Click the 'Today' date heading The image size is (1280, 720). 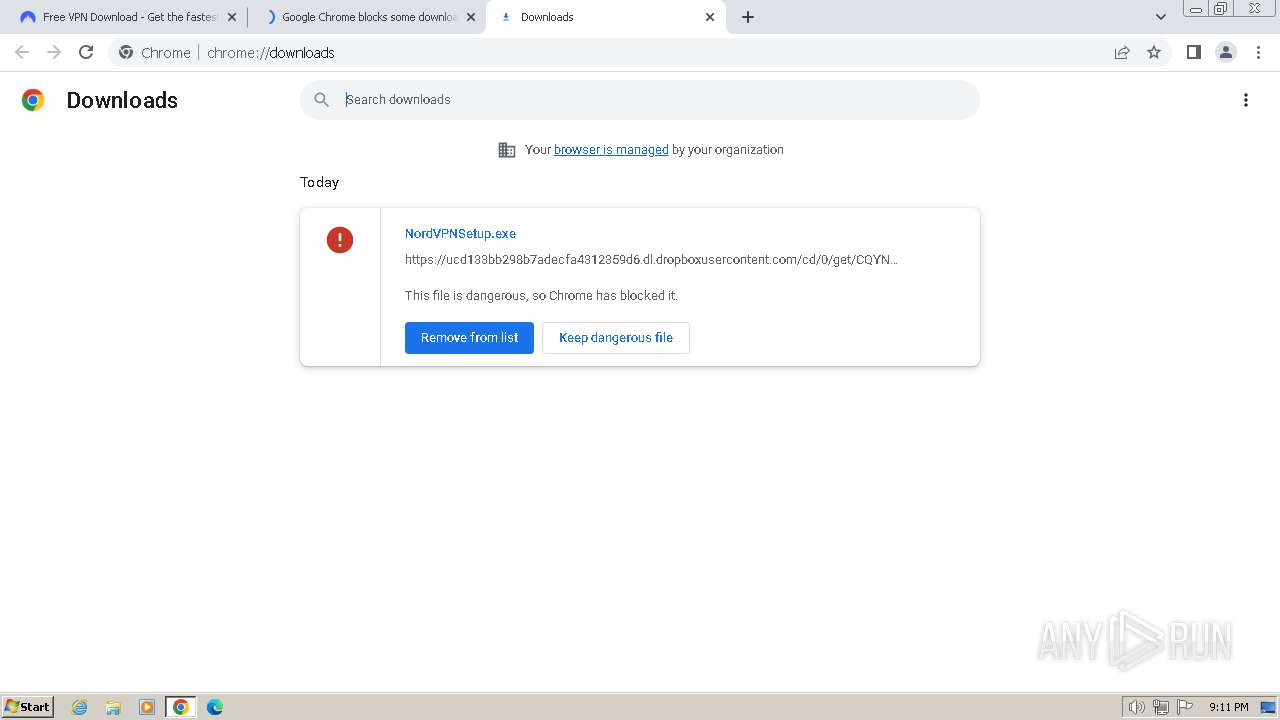point(319,182)
